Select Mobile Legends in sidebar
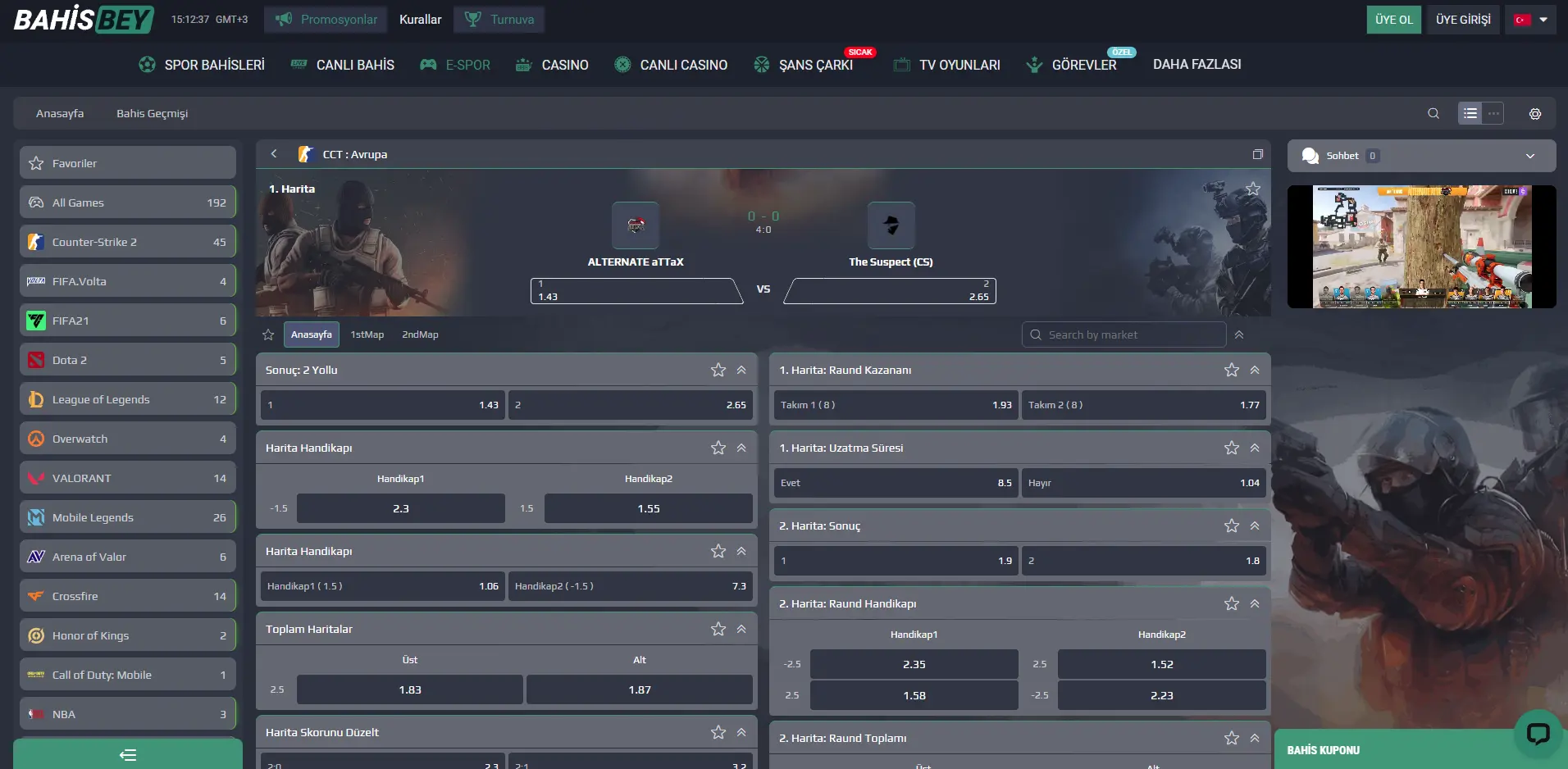 [128, 517]
